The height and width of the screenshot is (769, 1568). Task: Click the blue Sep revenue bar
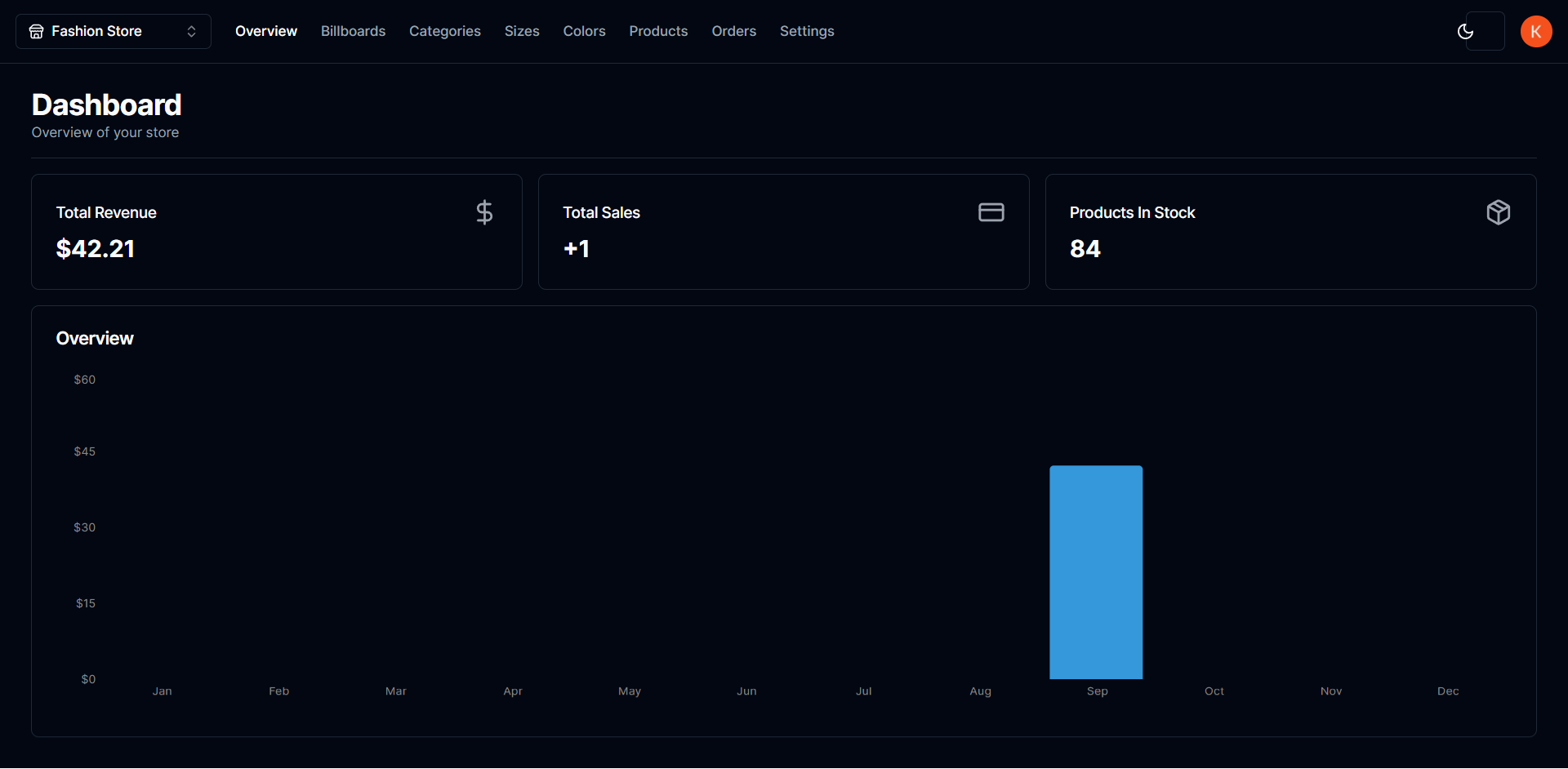coord(1096,571)
